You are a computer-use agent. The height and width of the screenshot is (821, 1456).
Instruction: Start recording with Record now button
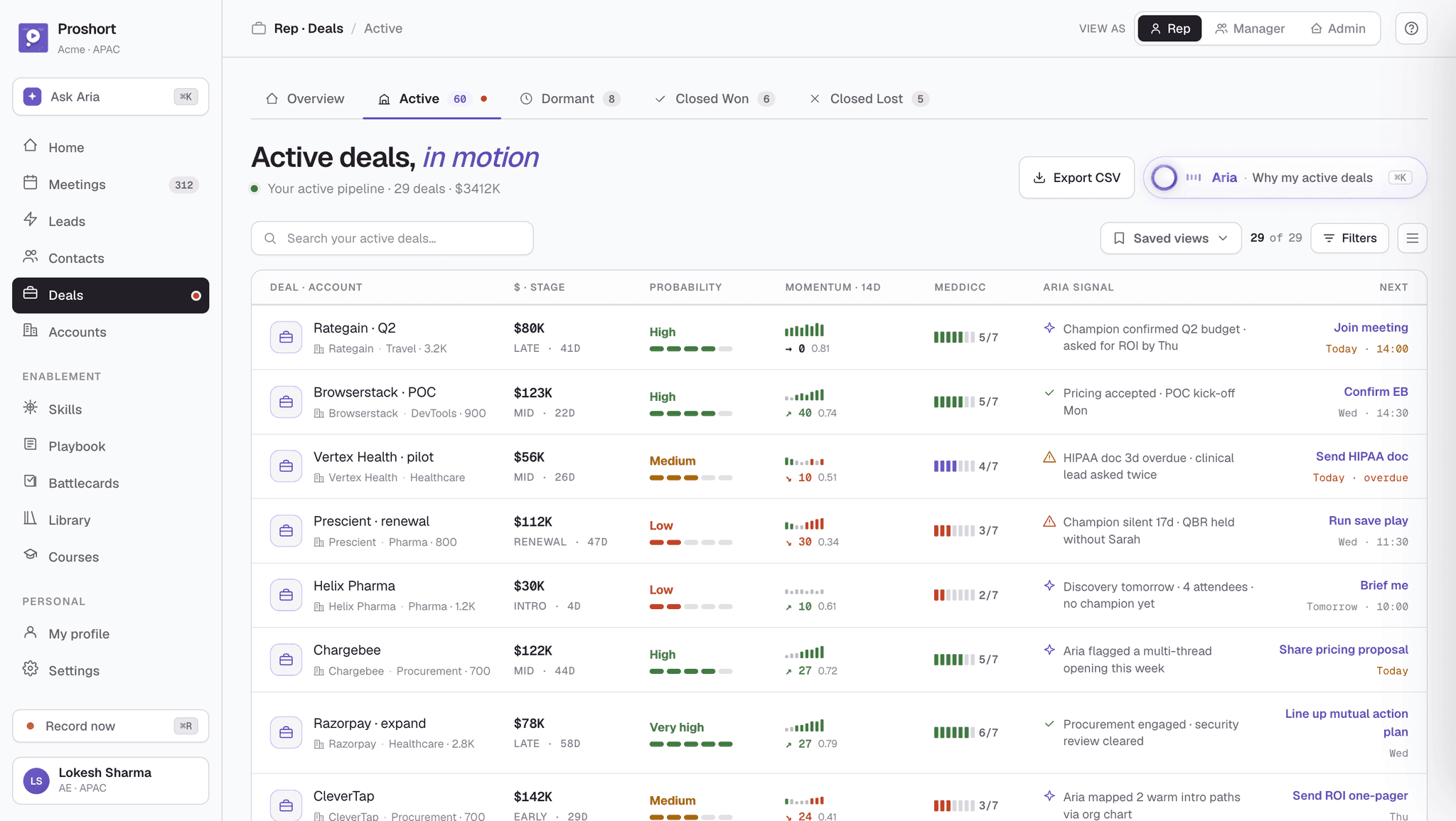[111, 726]
